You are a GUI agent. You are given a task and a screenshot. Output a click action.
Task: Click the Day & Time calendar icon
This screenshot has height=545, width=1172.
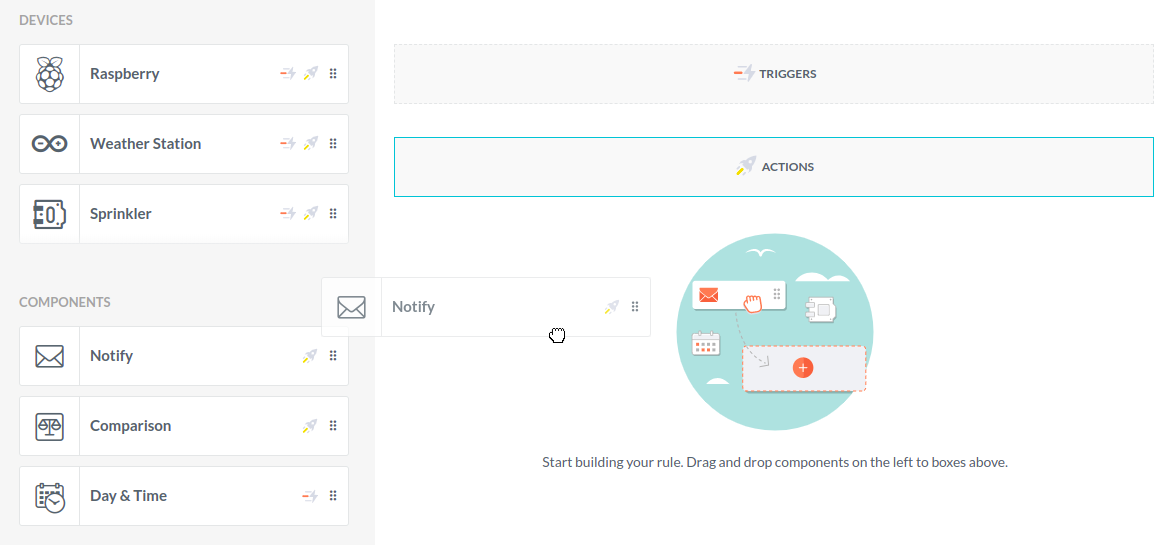49,496
